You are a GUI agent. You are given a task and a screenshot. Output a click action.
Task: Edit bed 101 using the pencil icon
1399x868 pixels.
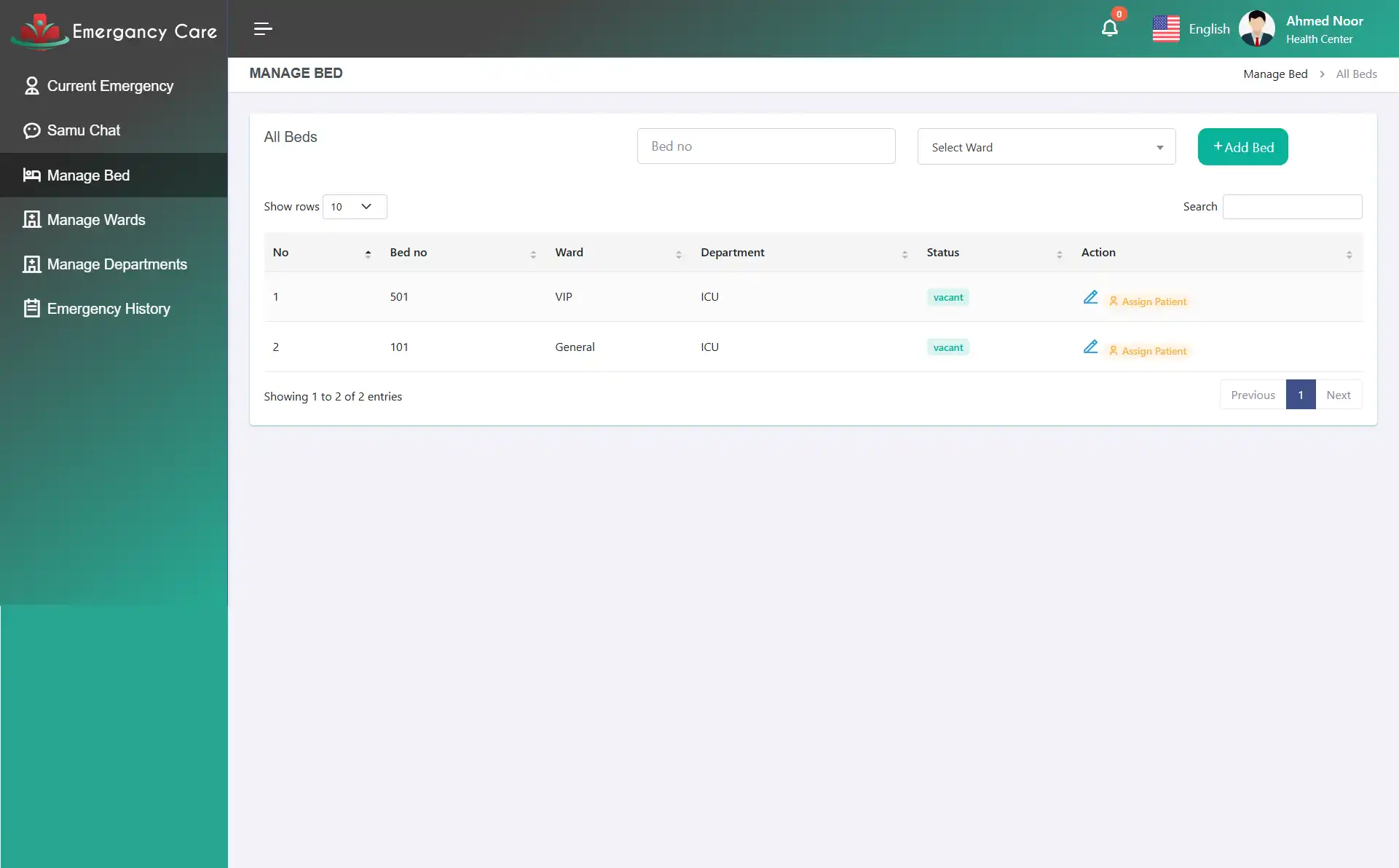pyautogui.click(x=1090, y=347)
